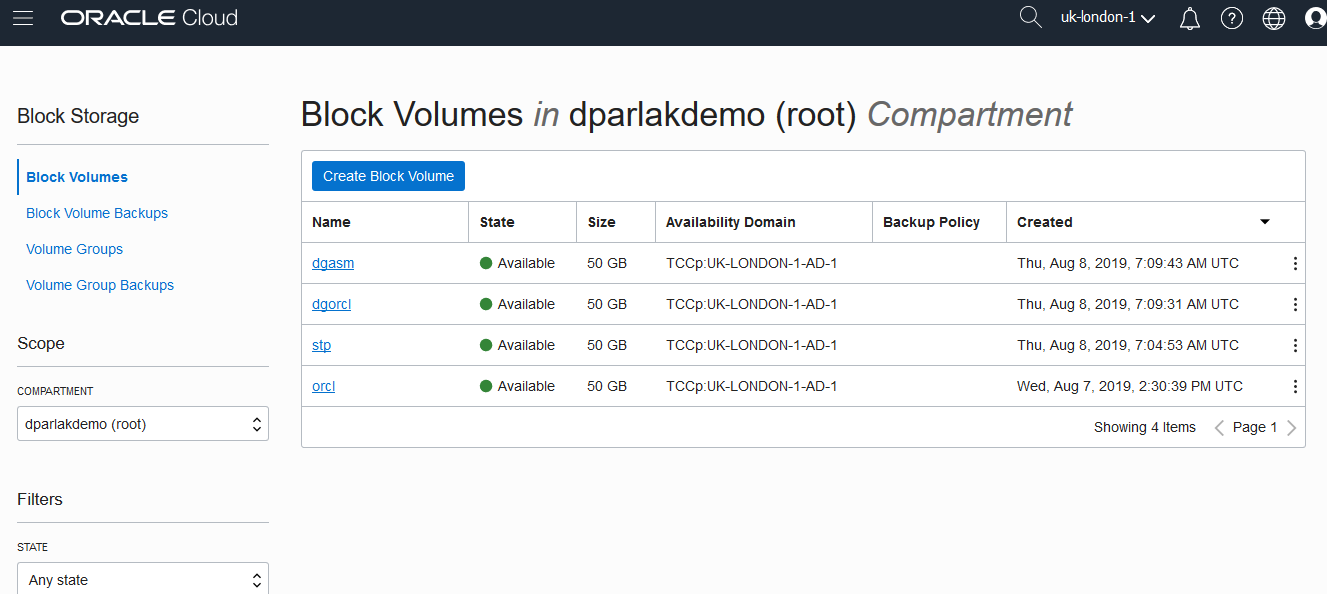Click the Oracle Cloud logo
The width and height of the screenshot is (1327, 594).
[149, 18]
